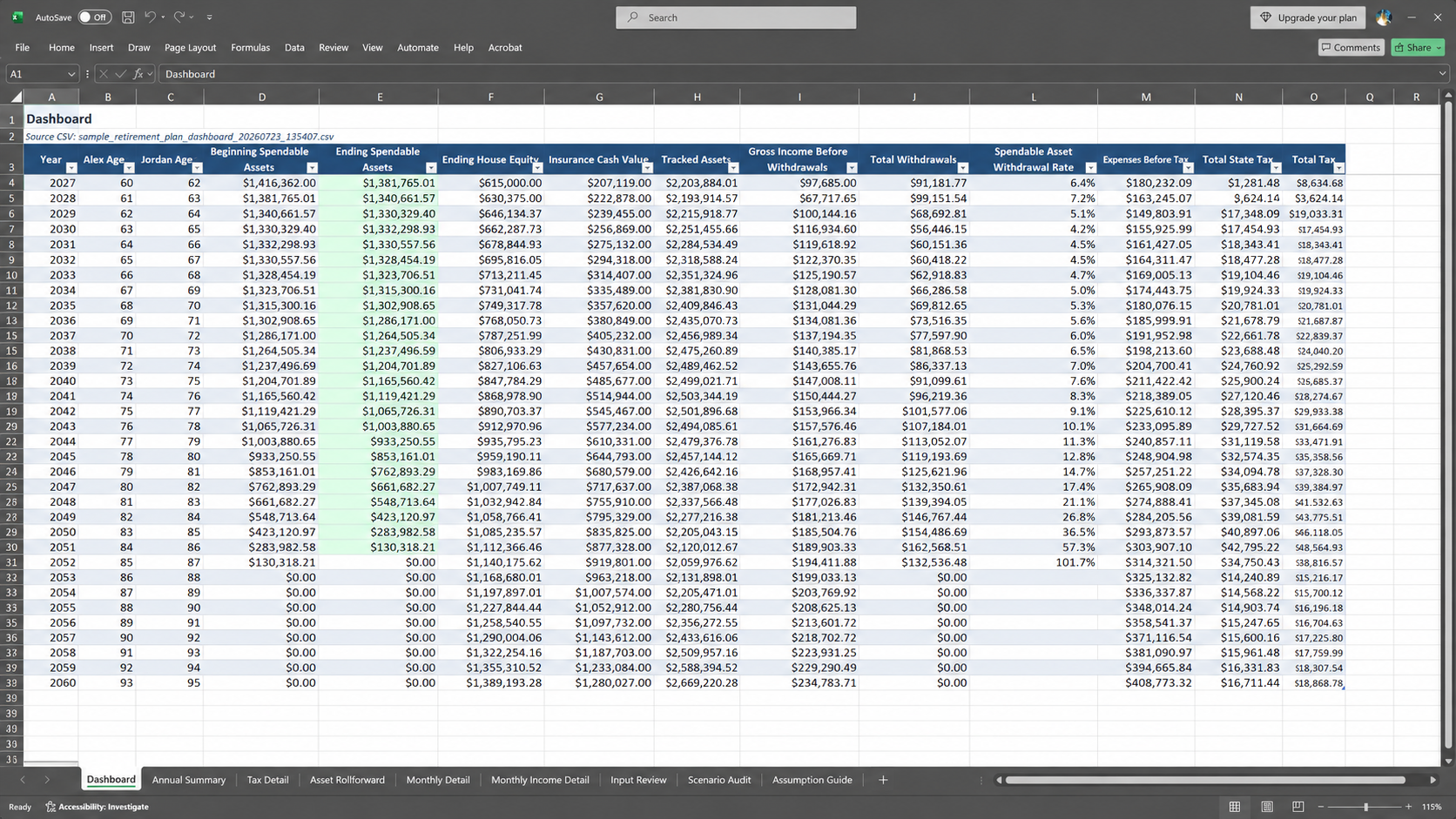Open Ending House Equity filter dropdown
1456x819 pixels.
tap(537, 167)
